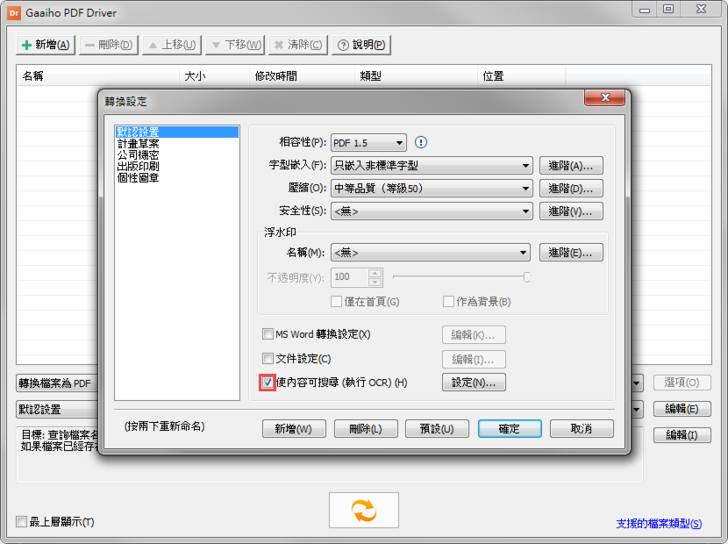Click the blue compatibility info icon
The image size is (728, 544).
click(421, 142)
